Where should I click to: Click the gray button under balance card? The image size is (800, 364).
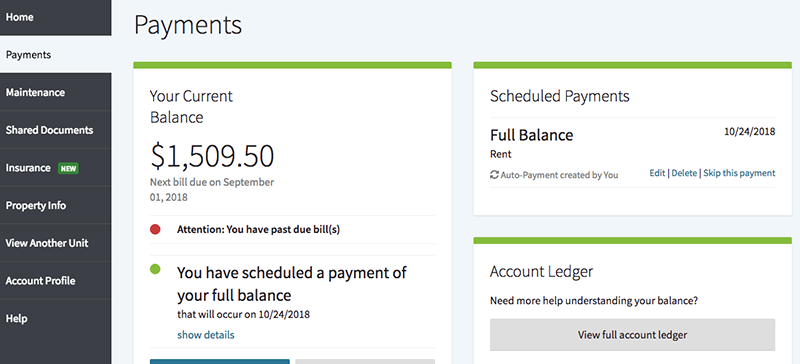click(x=365, y=361)
